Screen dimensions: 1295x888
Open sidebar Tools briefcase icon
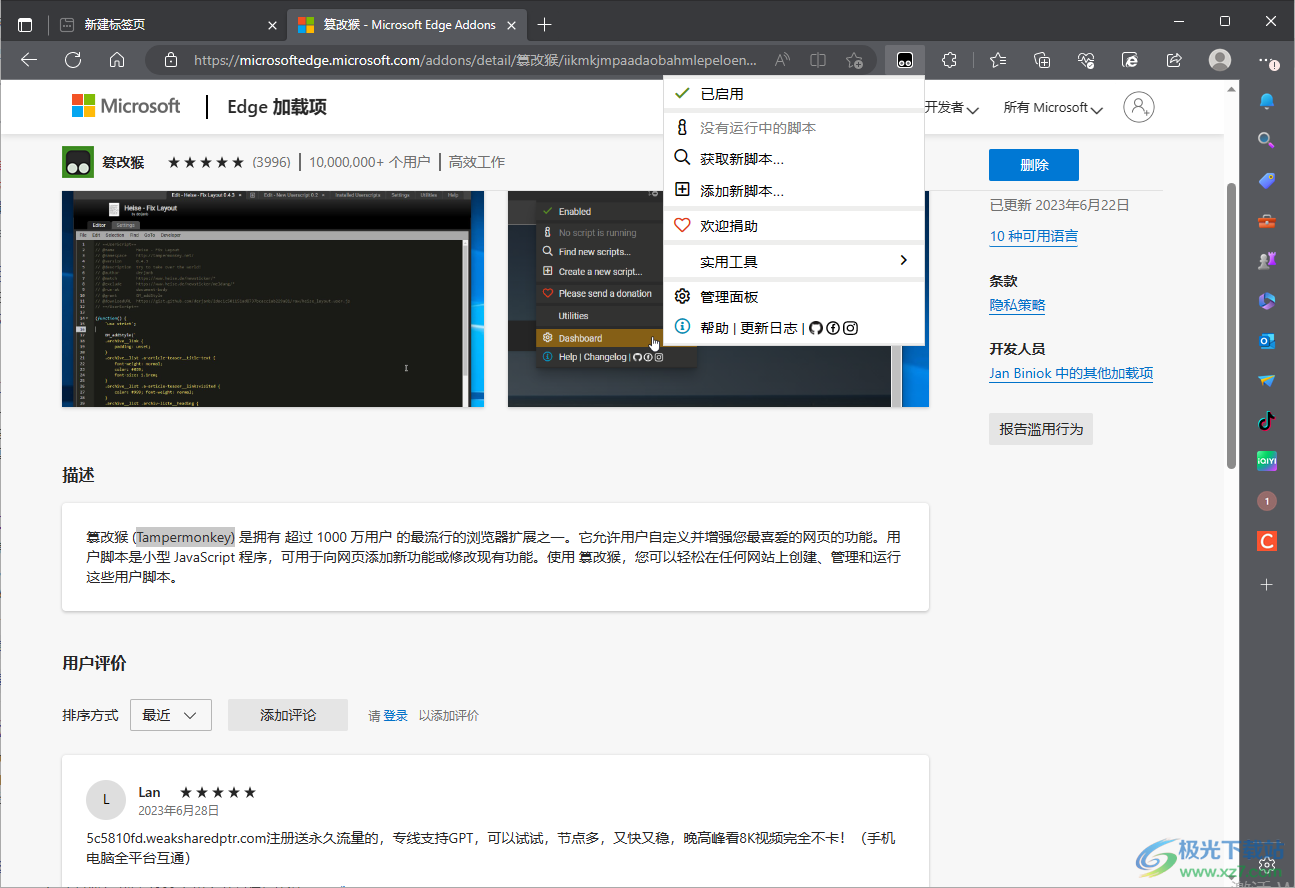(1267, 221)
